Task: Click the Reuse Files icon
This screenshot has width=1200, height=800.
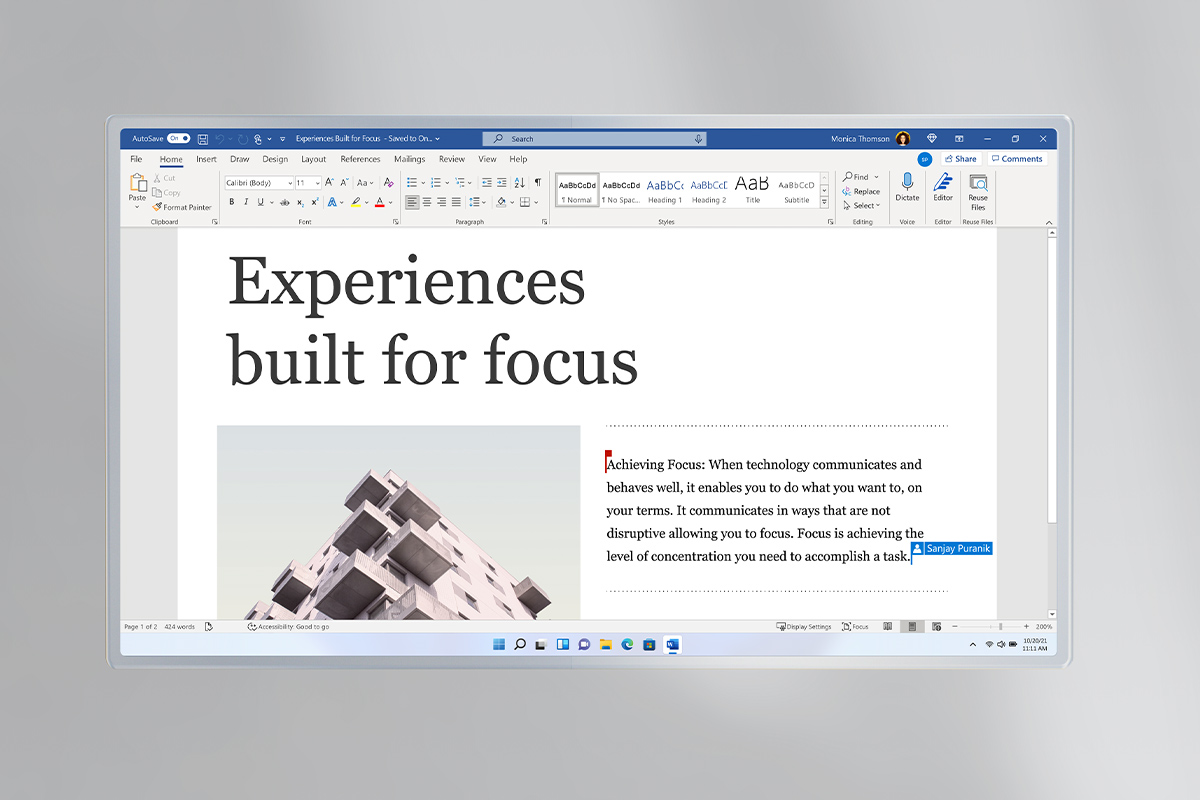Action: pyautogui.click(x=978, y=186)
